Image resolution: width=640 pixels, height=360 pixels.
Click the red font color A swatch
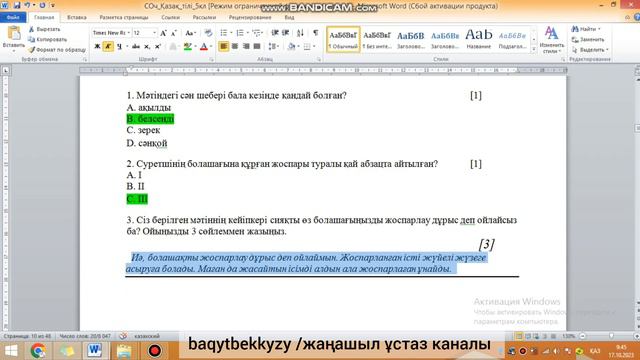pyautogui.click(x=204, y=47)
